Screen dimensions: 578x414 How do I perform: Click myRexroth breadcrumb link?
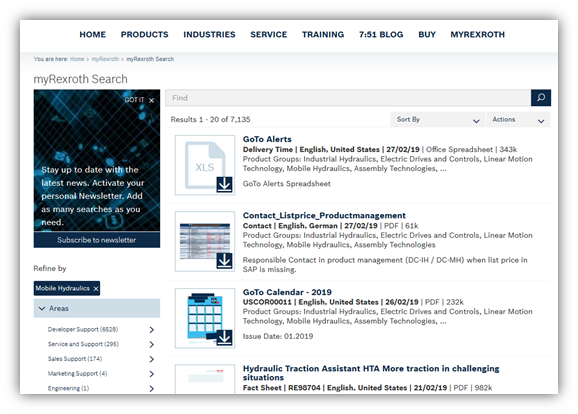tap(105, 59)
